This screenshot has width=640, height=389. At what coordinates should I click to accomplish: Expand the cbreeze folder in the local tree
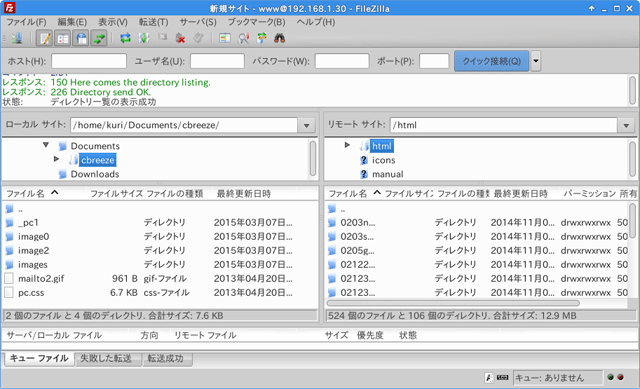coord(56,159)
